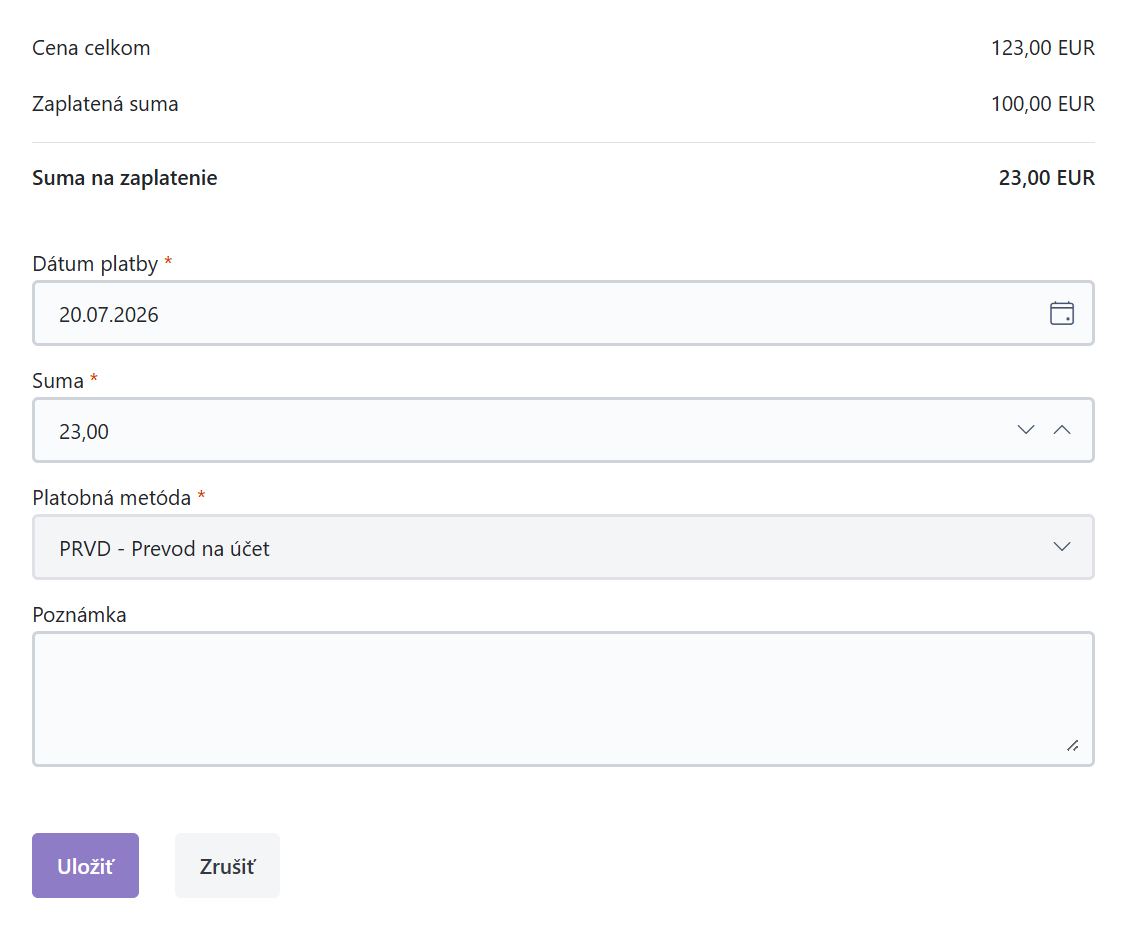
Task: Click the Platobná metóda field label
Action: click(x=112, y=497)
